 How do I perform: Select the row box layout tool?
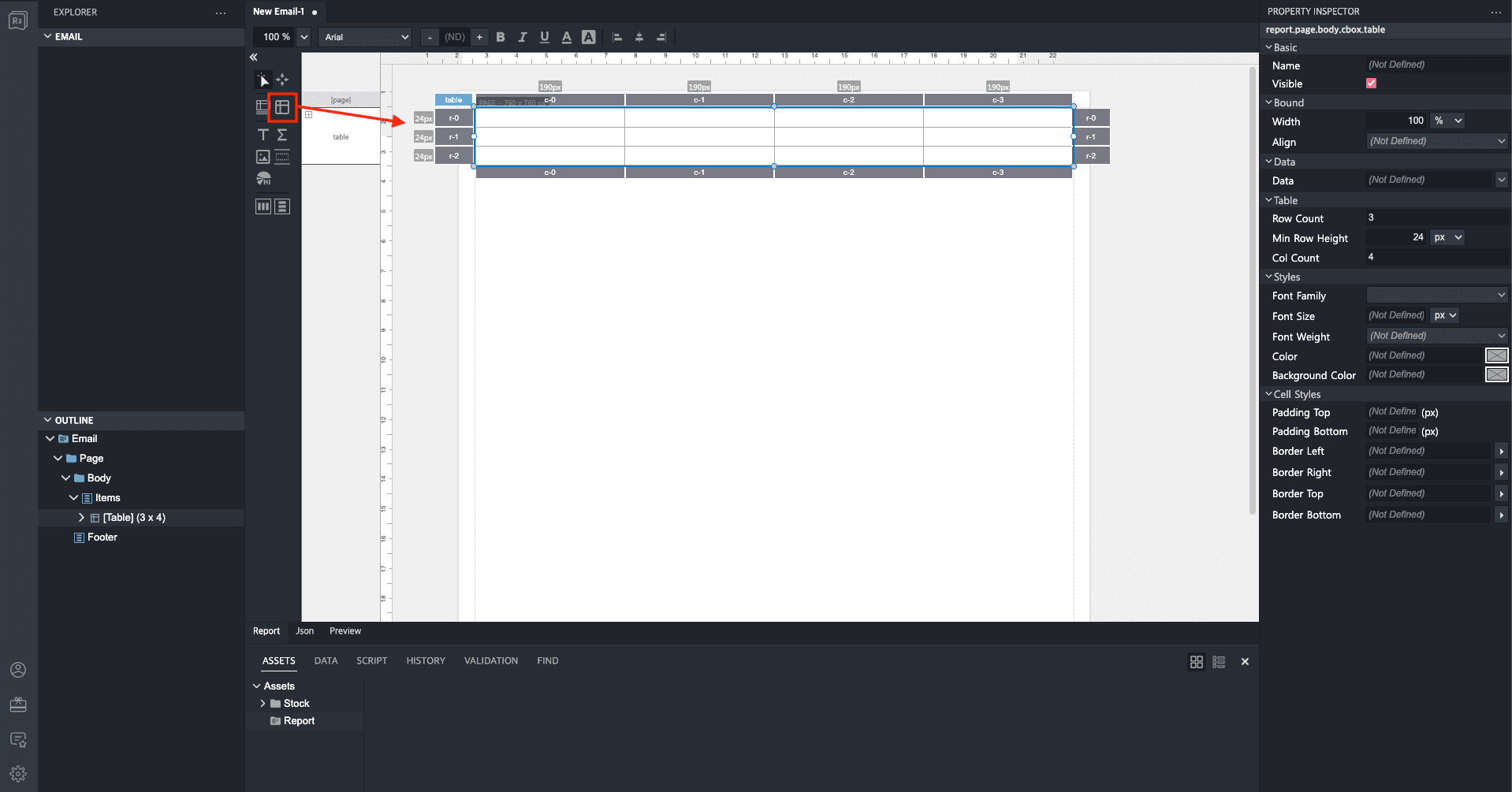pos(282,206)
